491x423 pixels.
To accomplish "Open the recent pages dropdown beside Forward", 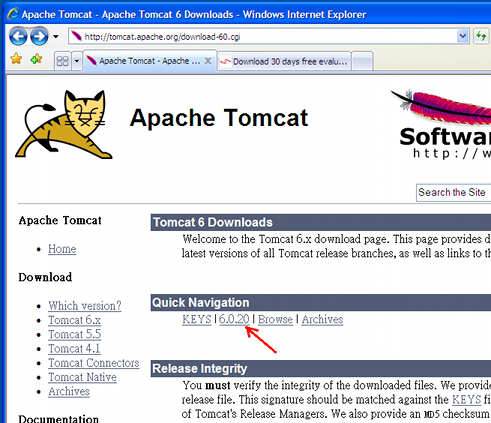I will click(56, 36).
